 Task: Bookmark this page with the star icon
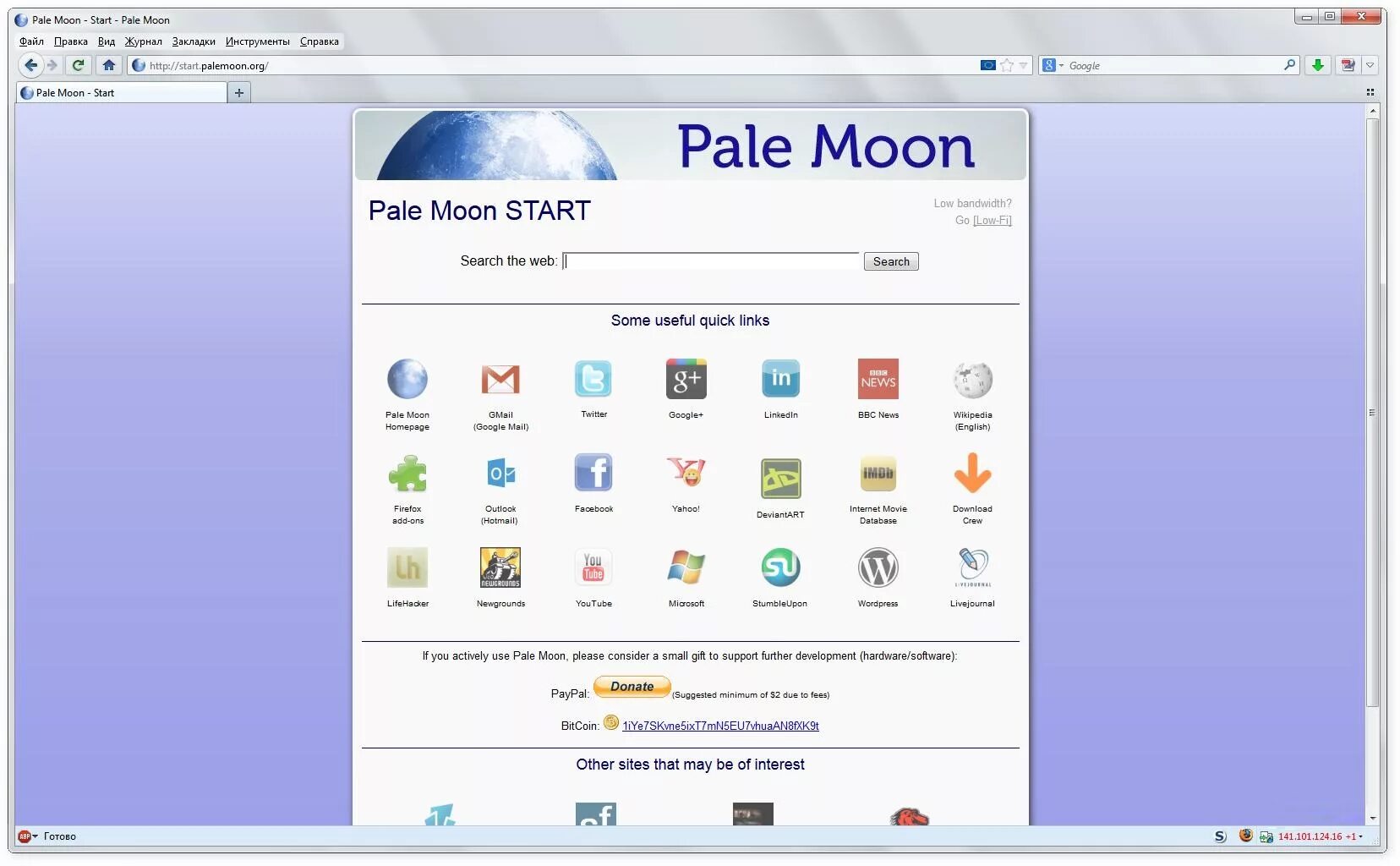click(1007, 65)
